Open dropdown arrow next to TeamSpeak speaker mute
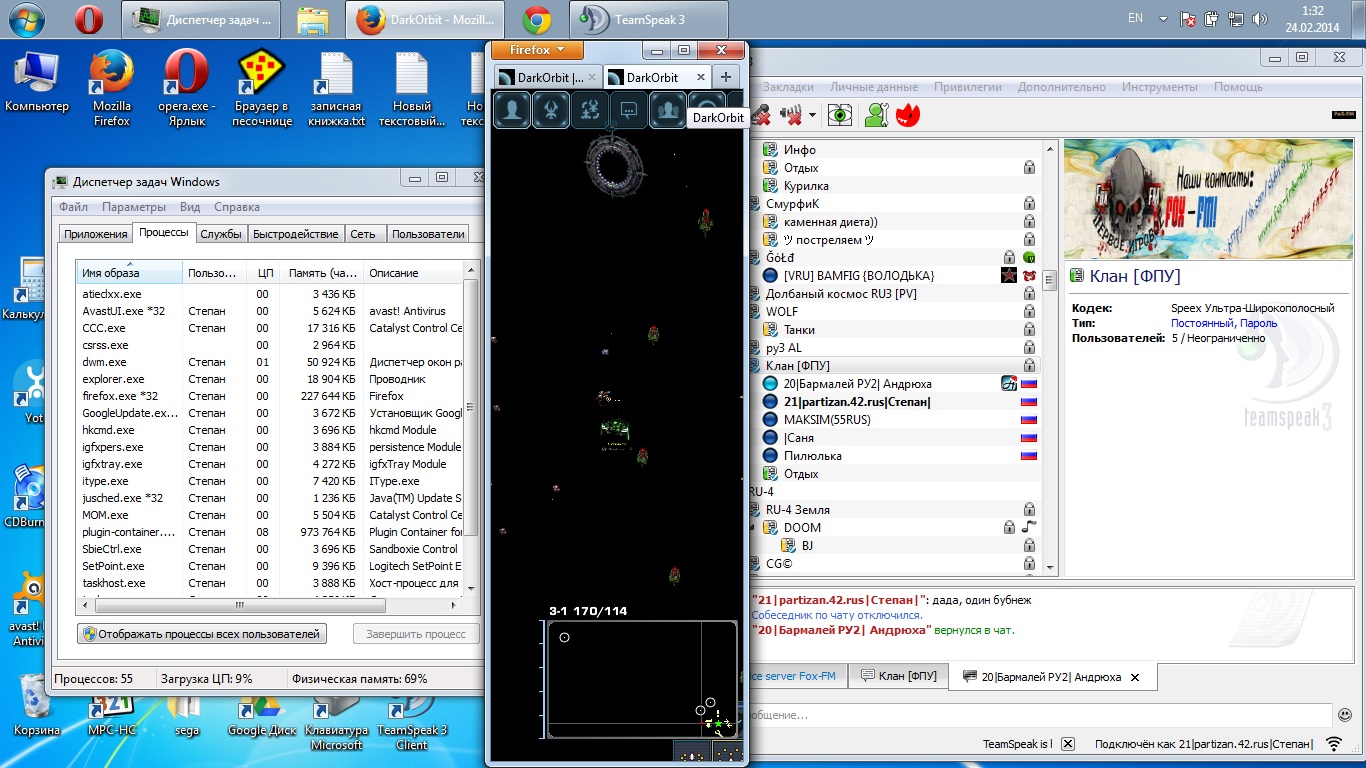This screenshot has width=1366, height=768. click(x=812, y=115)
